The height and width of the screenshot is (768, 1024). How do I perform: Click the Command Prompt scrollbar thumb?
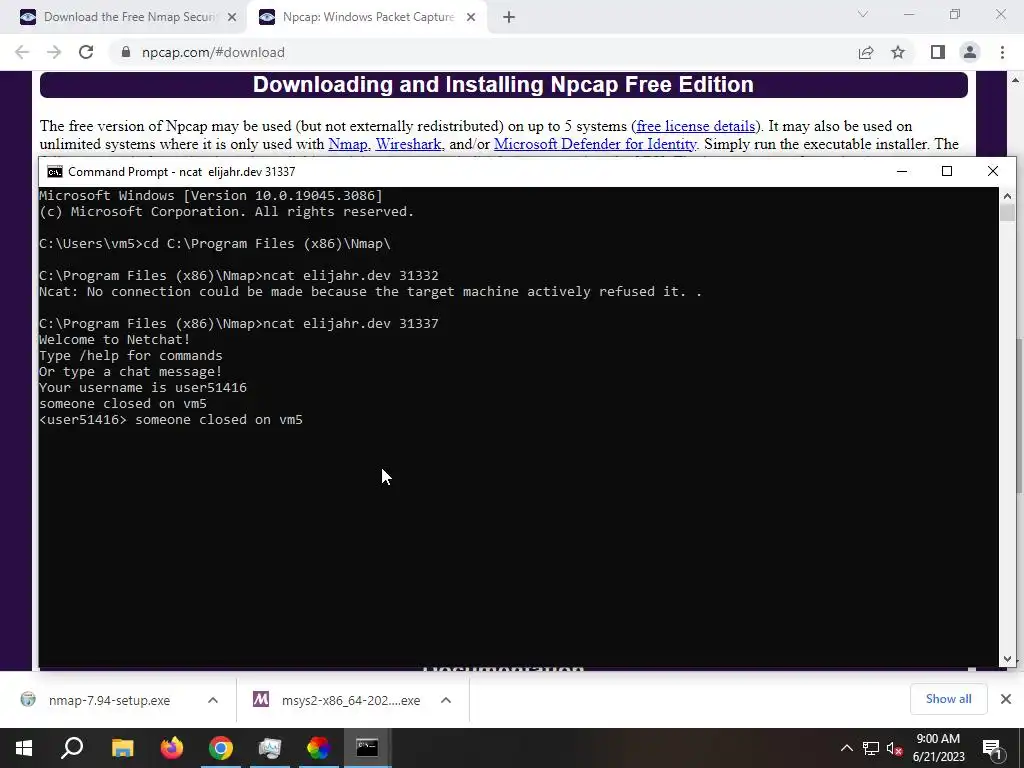(x=1007, y=213)
